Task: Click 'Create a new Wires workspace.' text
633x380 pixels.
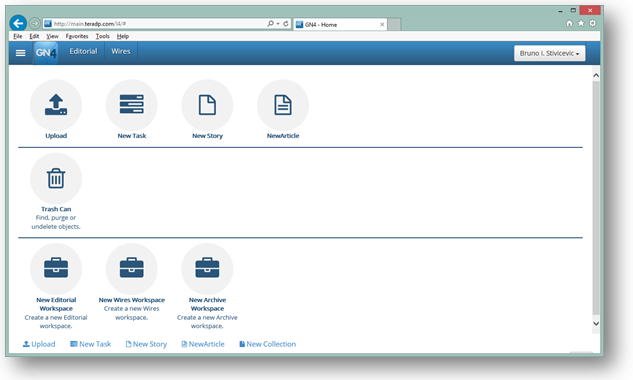Action: 132,313
